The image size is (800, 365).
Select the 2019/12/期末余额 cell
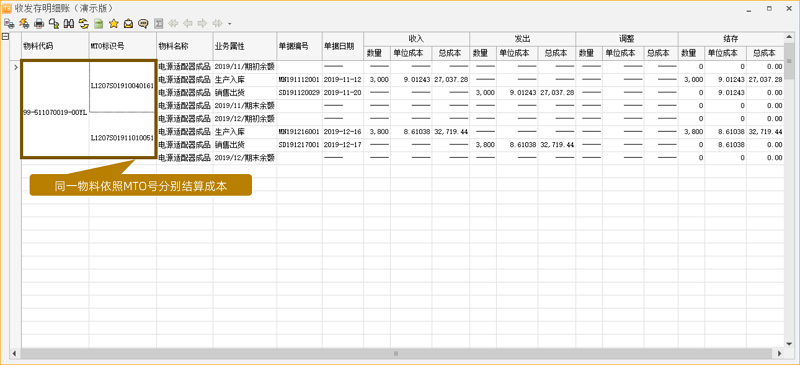click(x=245, y=158)
